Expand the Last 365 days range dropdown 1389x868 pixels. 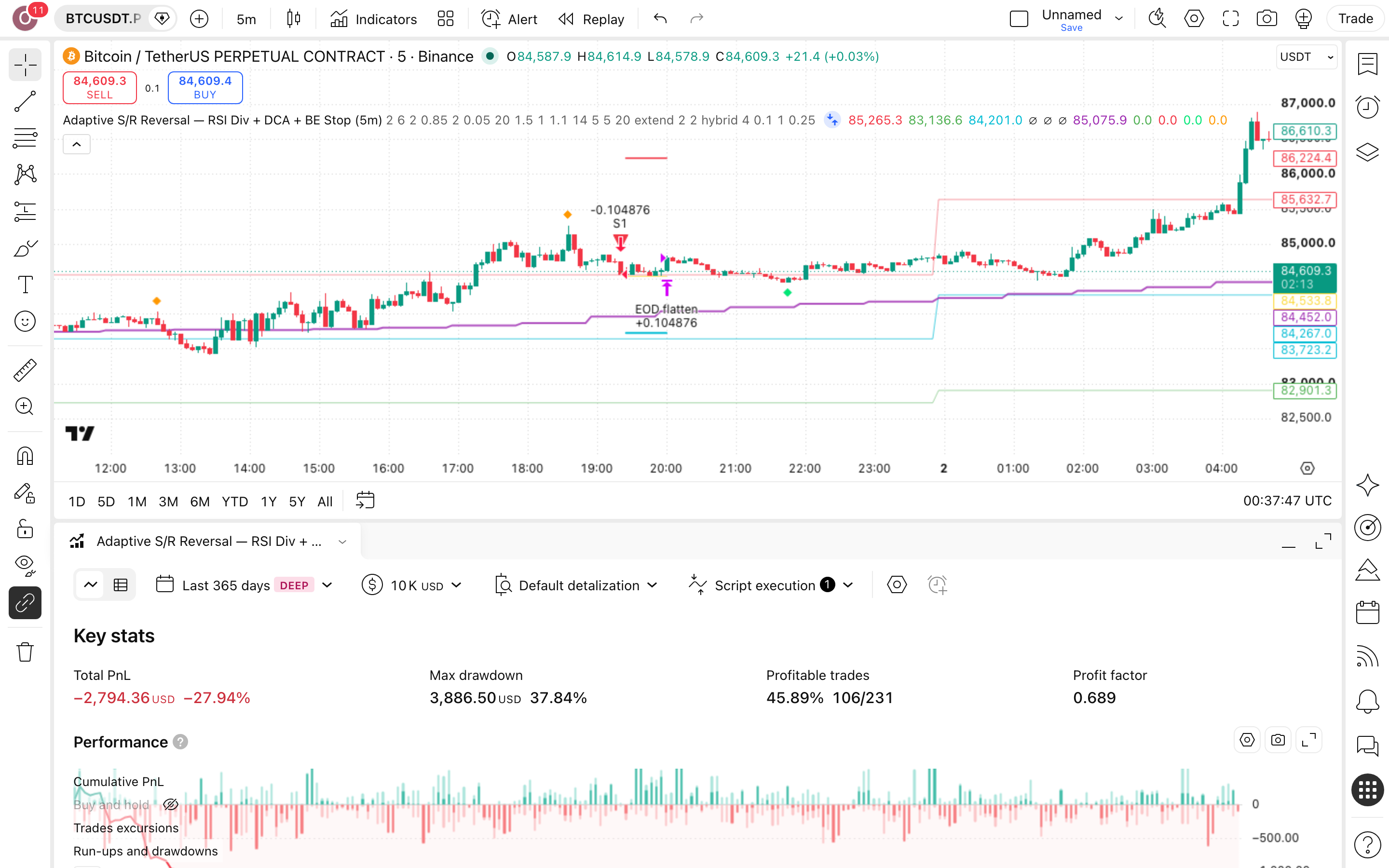click(245, 585)
